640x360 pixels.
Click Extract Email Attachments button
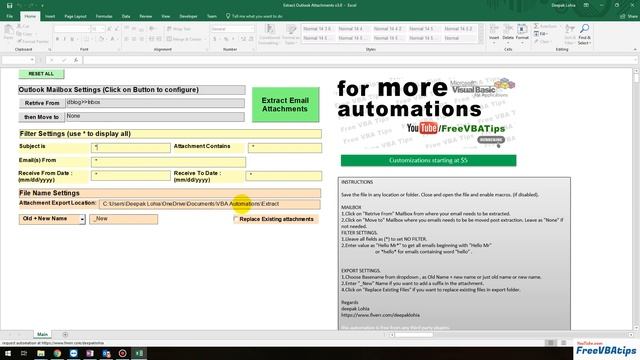coord(285,105)
